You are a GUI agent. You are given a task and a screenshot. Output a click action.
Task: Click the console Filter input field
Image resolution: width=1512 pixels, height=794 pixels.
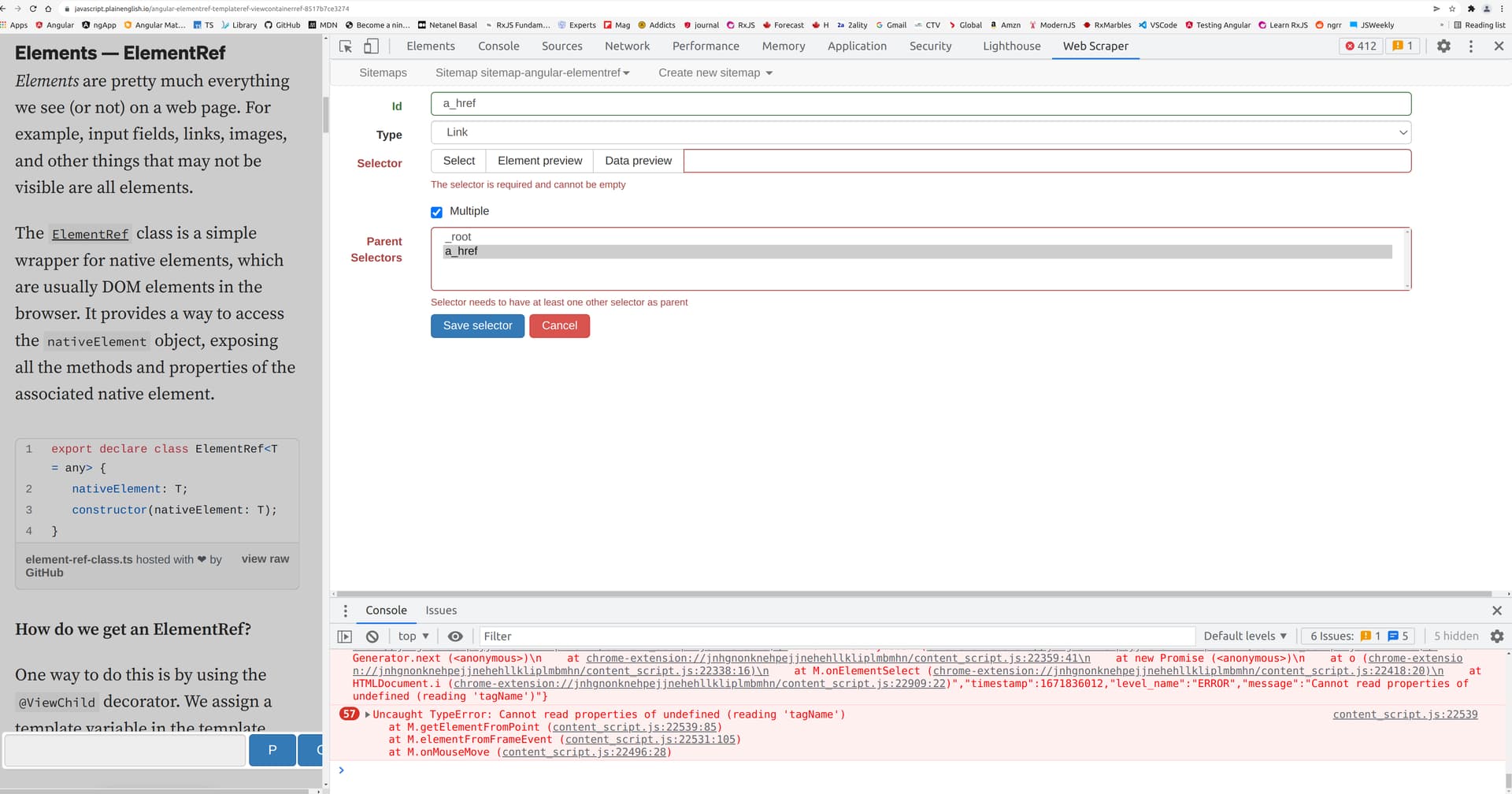835,636
